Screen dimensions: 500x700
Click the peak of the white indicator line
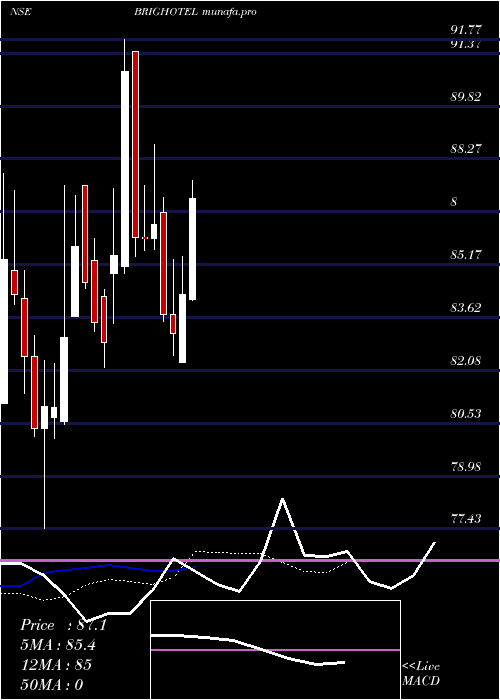283,499
